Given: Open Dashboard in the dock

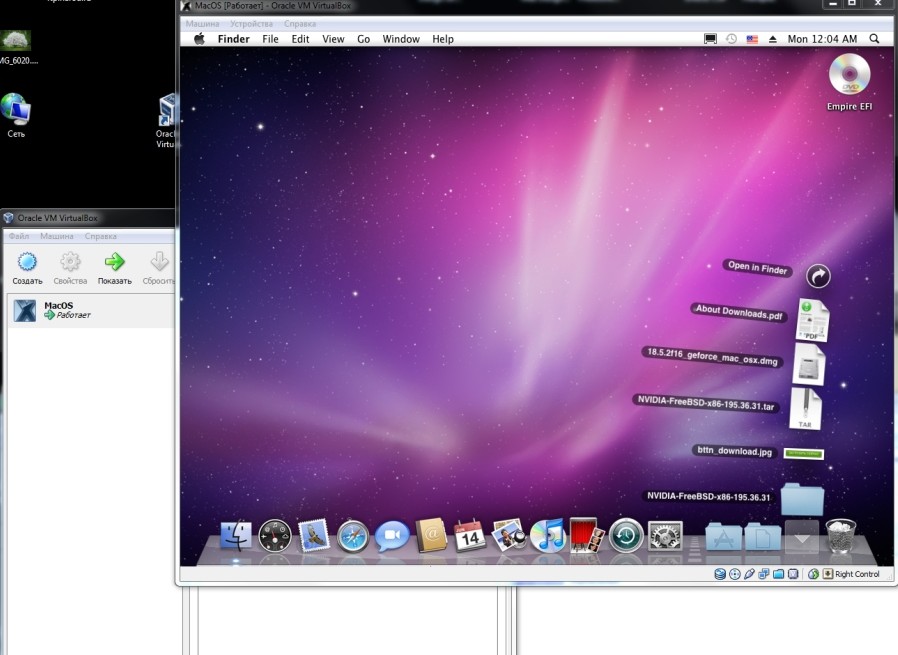Looking at the screenshot, I should tap(275, 536).
